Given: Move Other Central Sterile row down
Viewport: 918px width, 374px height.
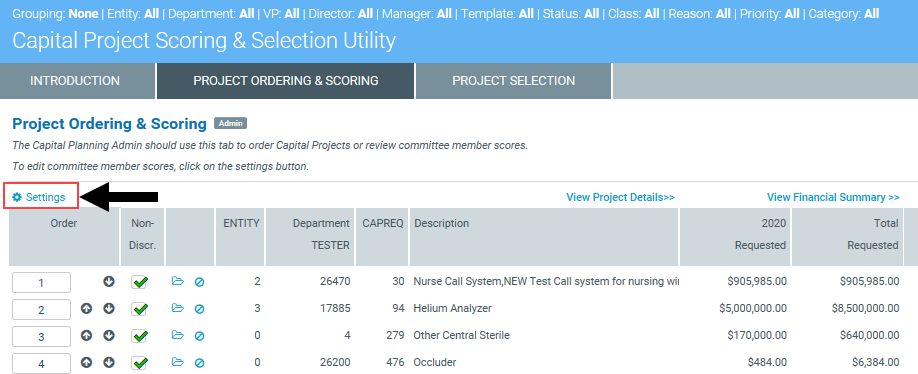Looking at the screenshot, I should coord(109,336).
